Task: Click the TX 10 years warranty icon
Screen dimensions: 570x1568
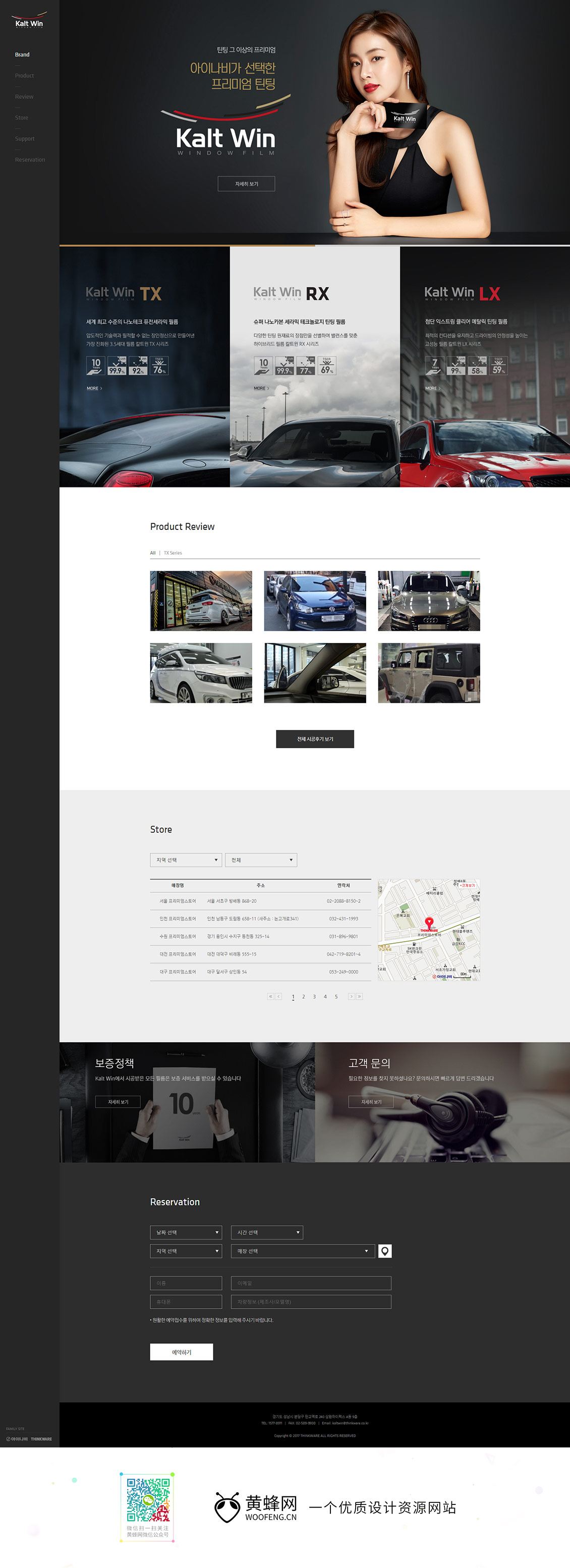Action: [x=95, y=365]
